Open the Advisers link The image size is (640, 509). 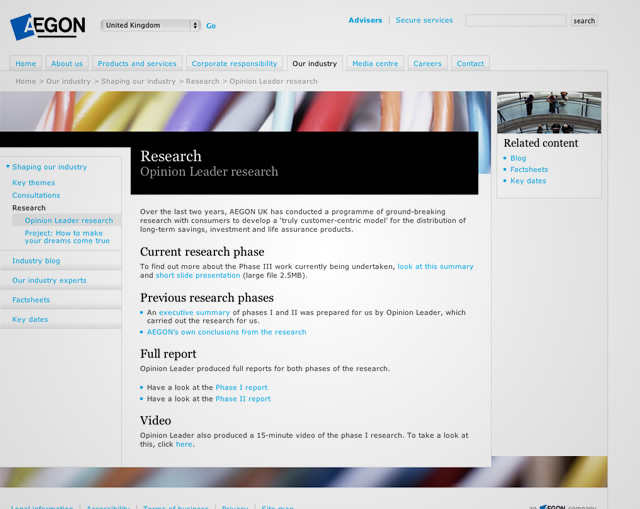[x=365, y=20]
